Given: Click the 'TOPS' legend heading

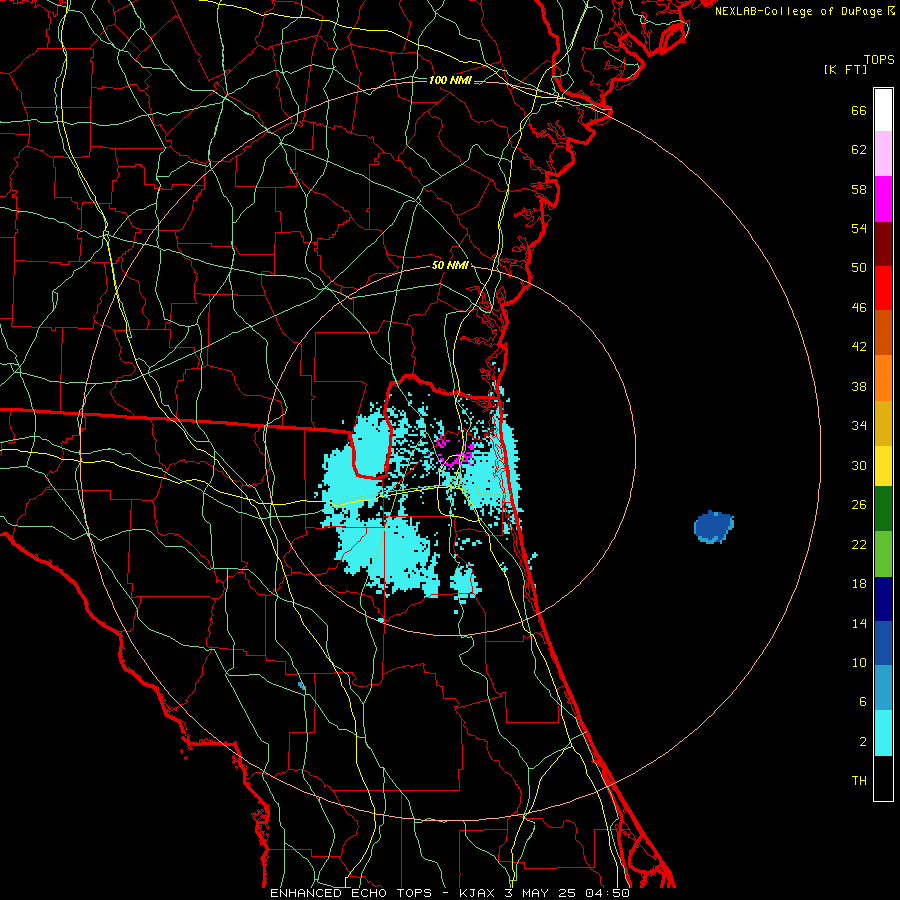Looking at the screenshot, I should pyautogui.click(x=879, y=60).
